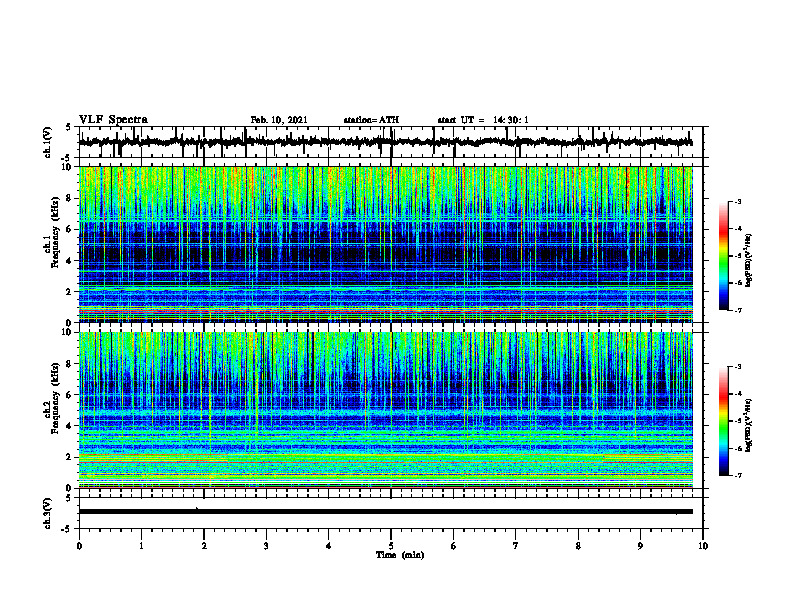Image resolution: width=792 pixels, height=612 pixels.
Task: Click the "start UT = 14:30:1" header text
Action: (x=483, y=120)
